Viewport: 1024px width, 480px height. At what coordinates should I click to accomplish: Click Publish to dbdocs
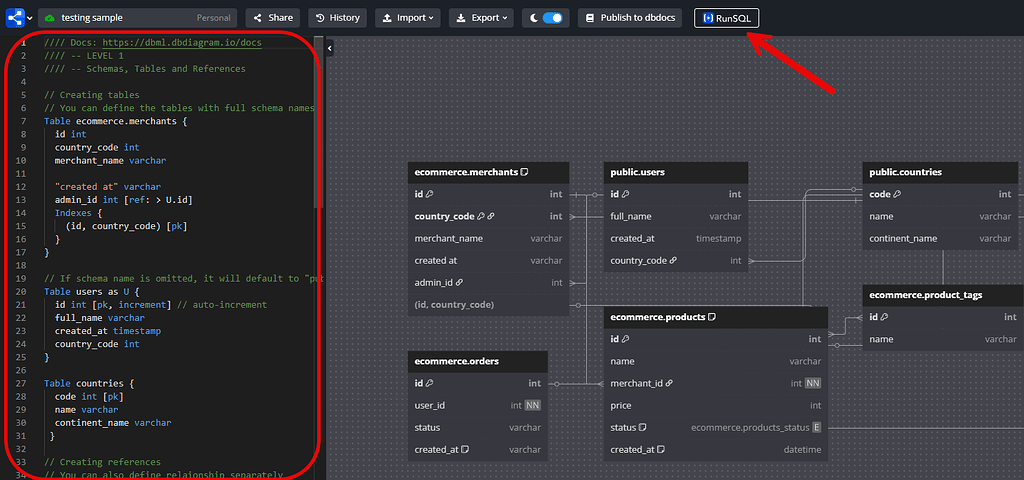click(x=632, y=18)
